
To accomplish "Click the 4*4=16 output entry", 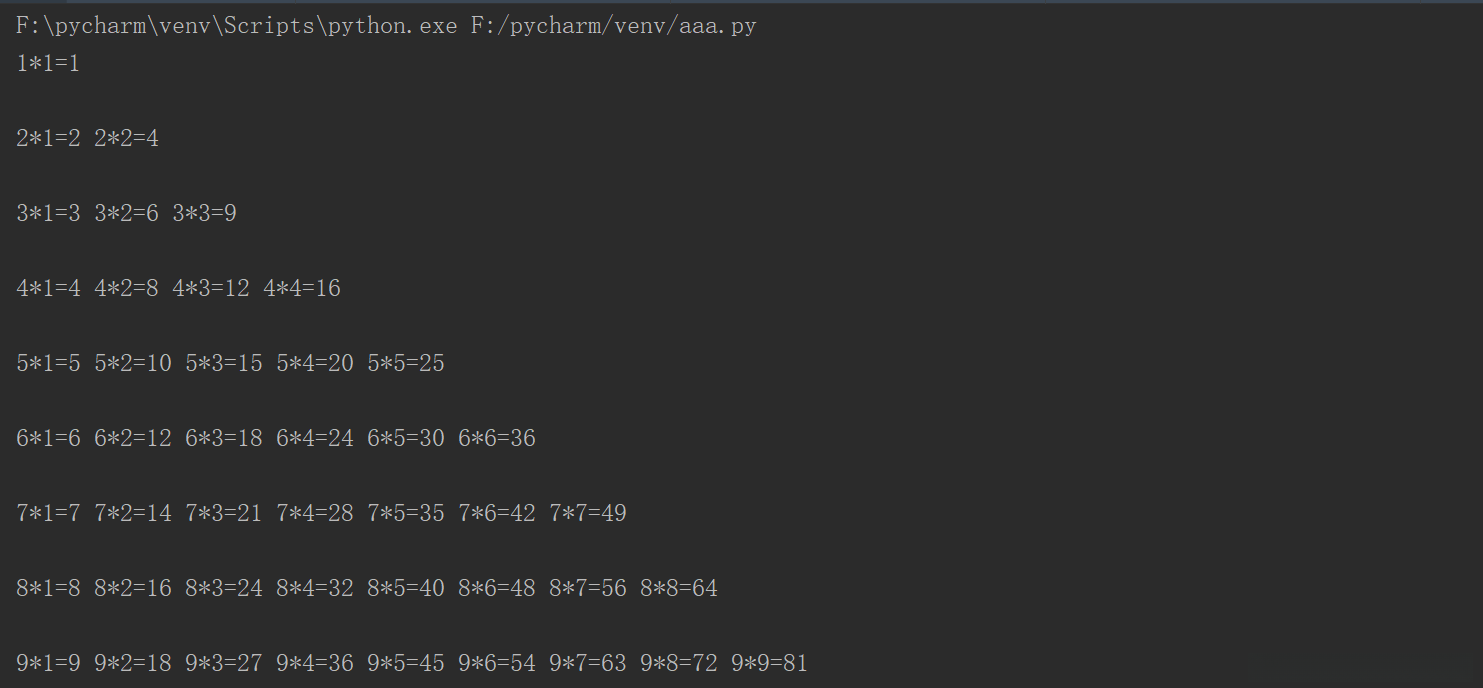I will [x=301, y=289].
